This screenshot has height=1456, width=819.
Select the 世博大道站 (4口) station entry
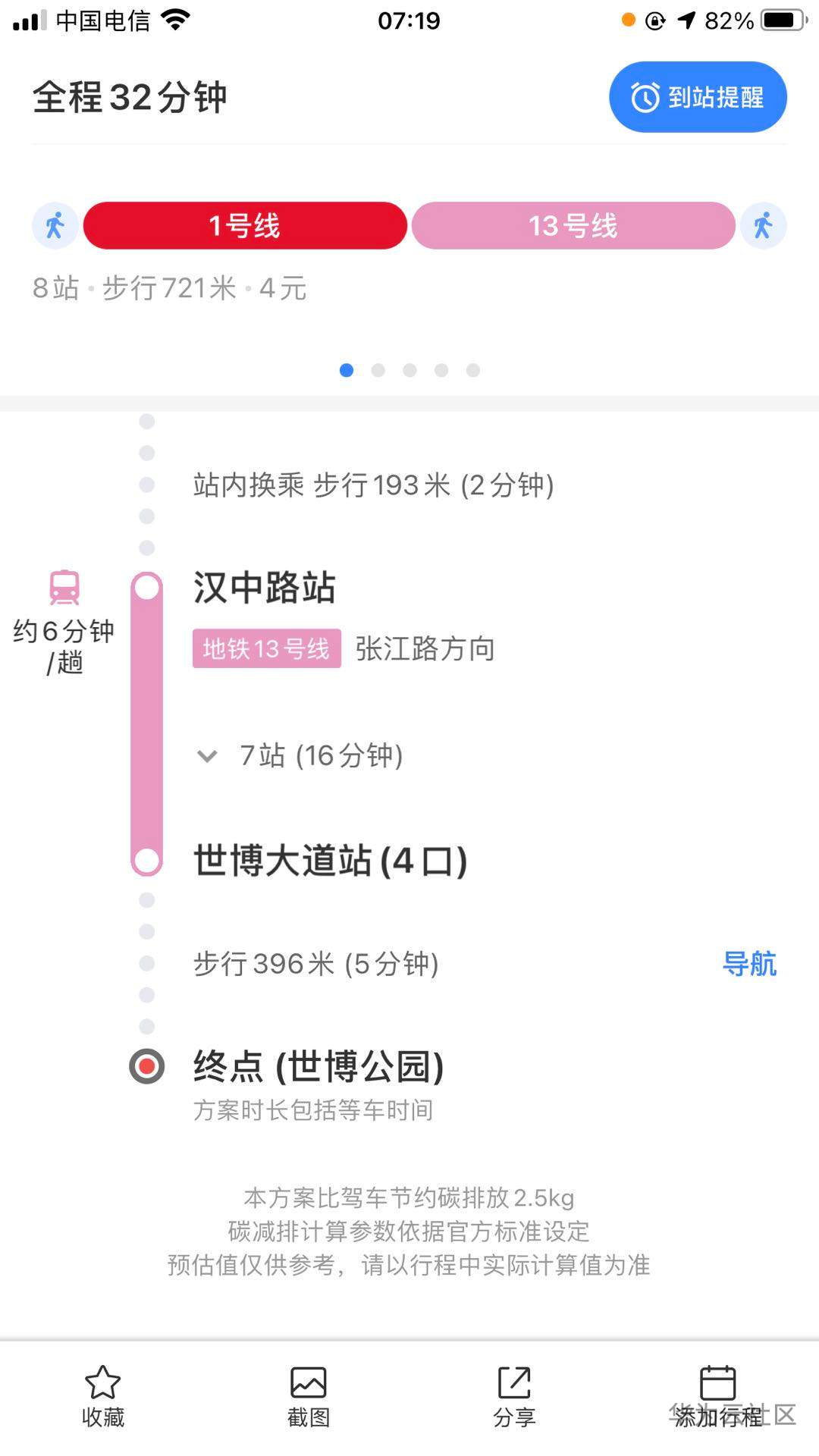pos(330,861)
